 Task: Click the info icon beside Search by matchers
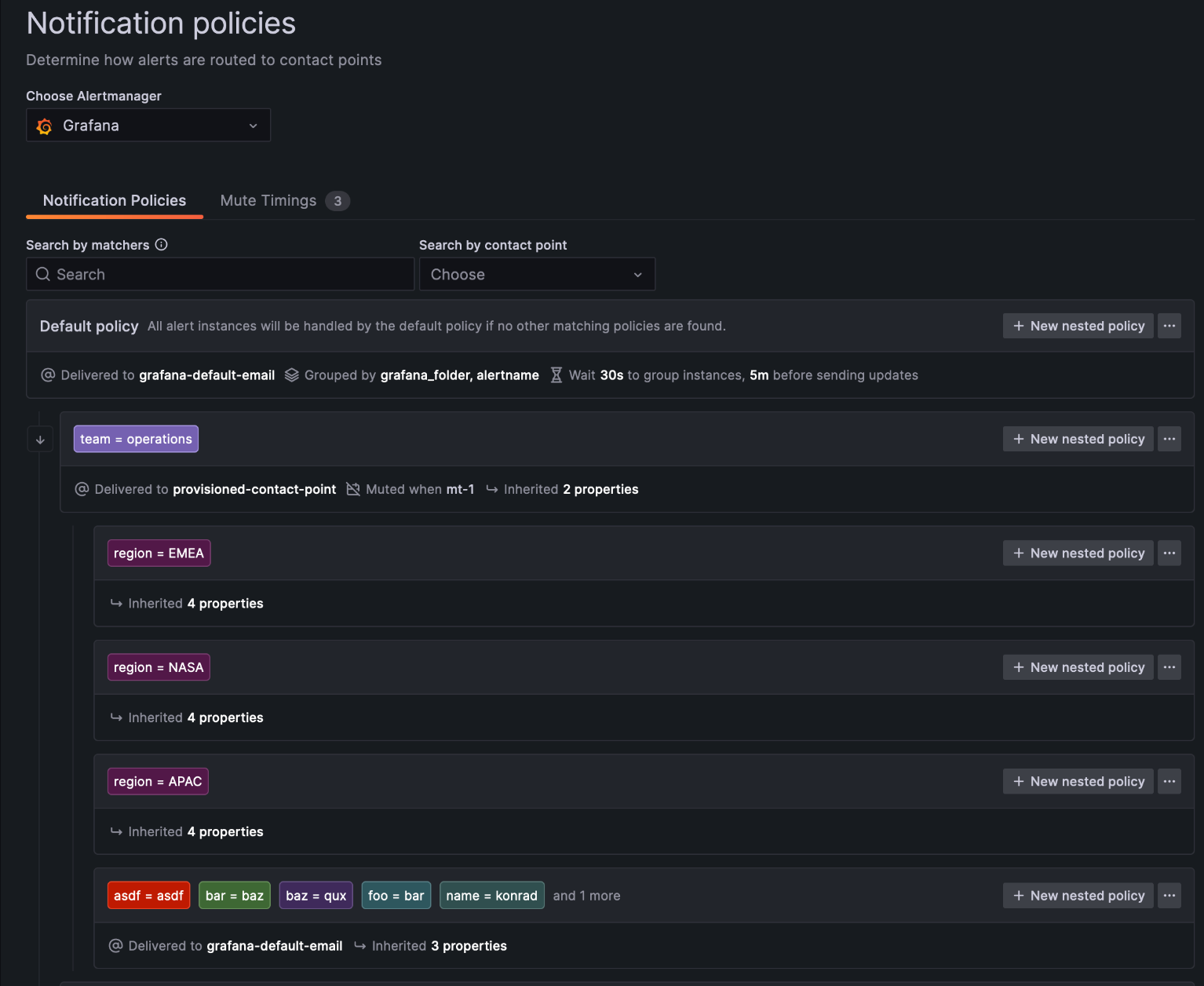[x=162, y=244]
